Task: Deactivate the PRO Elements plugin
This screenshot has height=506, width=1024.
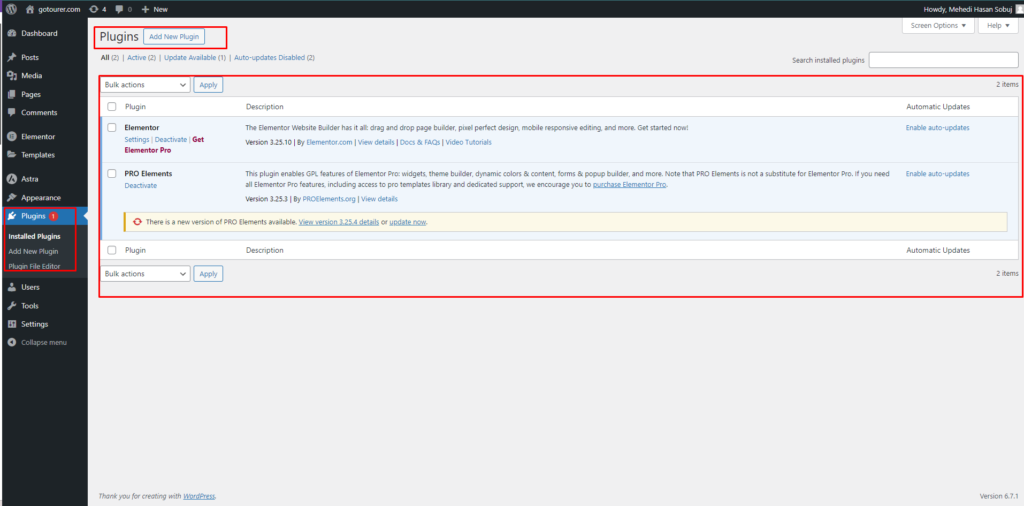Action: [140, 185]
